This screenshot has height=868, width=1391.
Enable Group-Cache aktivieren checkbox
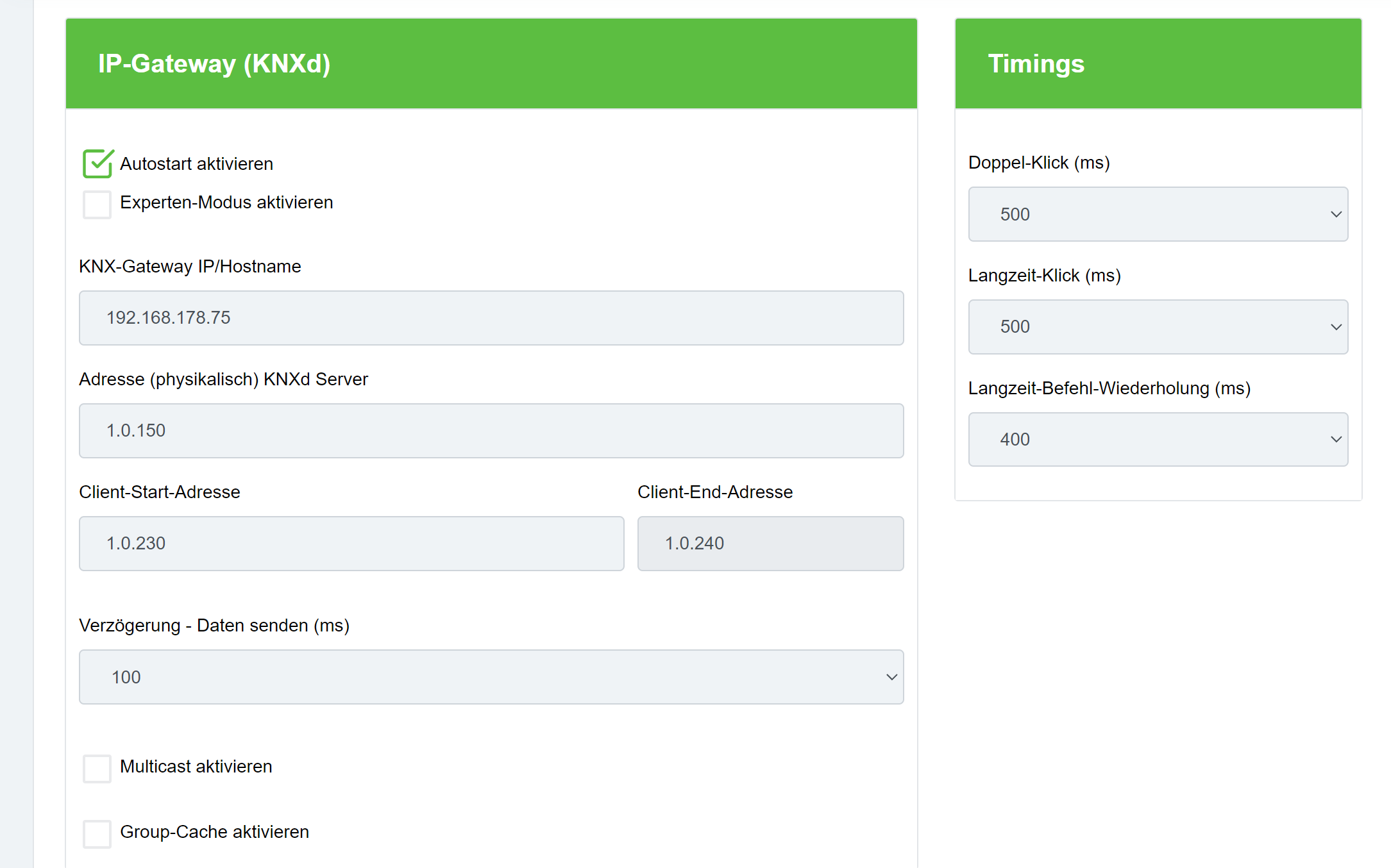pyautogui.click(x=97, y=833)
